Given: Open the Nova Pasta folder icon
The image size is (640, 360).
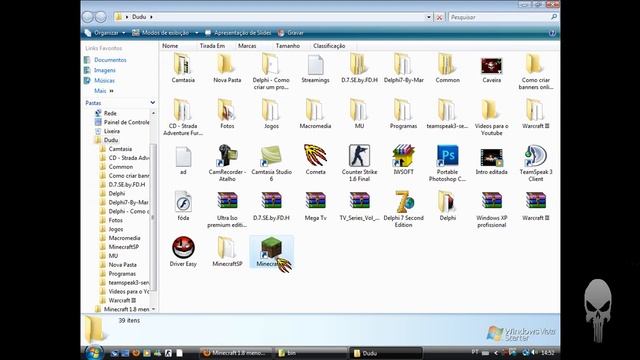Looking at the screenshot, I should click(227, 64).
